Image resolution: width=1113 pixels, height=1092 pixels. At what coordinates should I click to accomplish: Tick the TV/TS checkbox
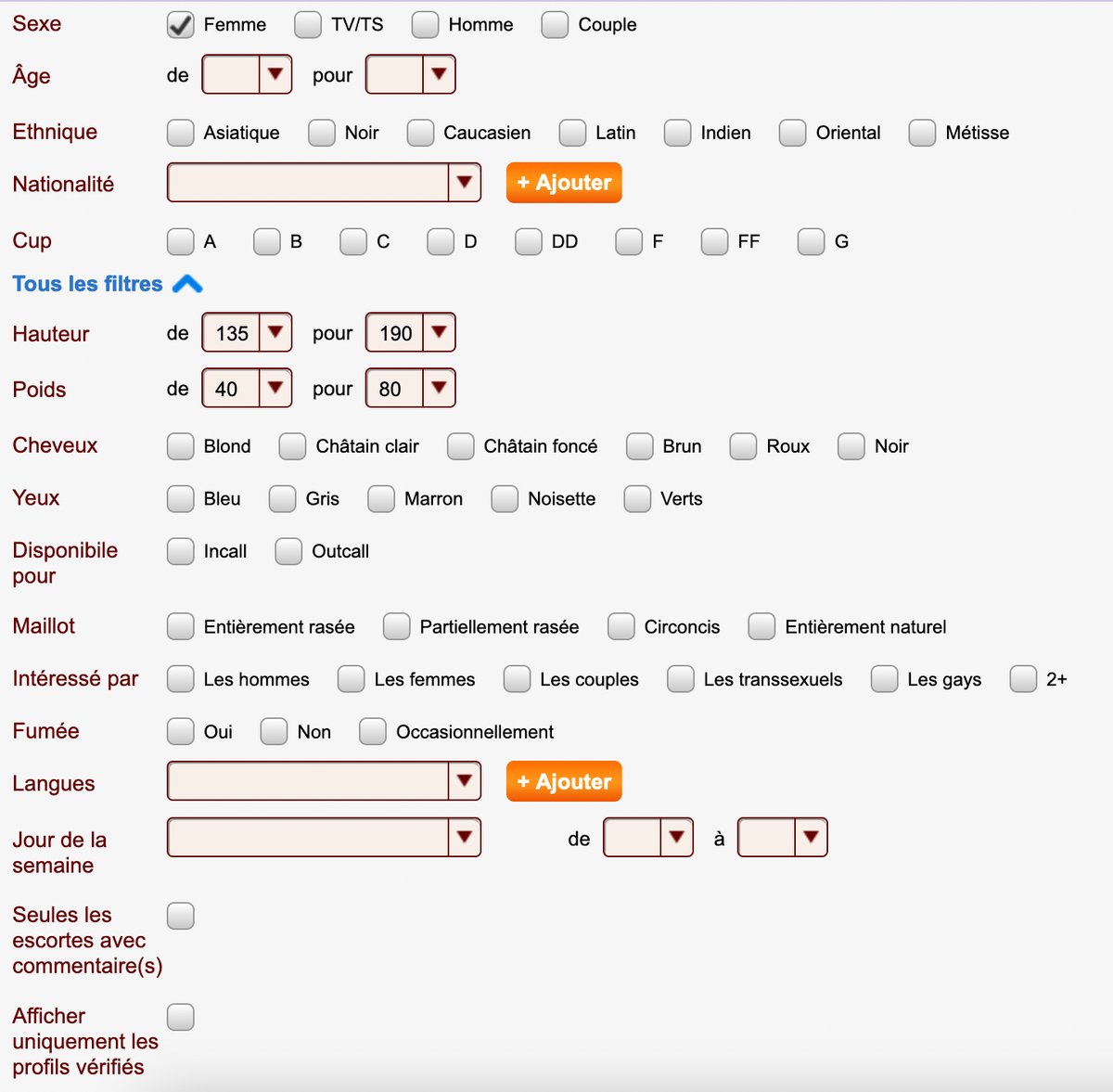pyautogui.click(x=308, y=25)
